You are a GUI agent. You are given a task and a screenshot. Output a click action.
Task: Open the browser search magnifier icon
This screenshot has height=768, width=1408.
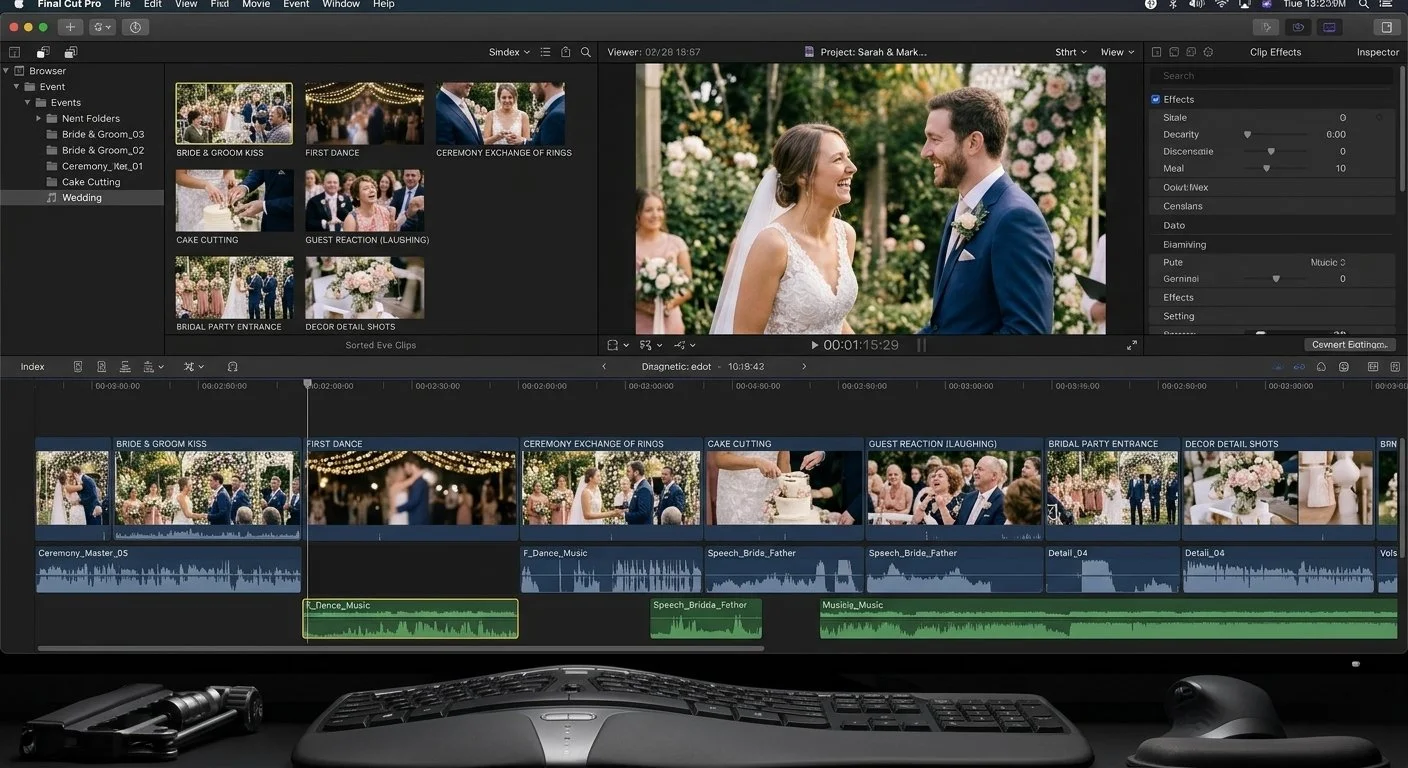(586, 52)
